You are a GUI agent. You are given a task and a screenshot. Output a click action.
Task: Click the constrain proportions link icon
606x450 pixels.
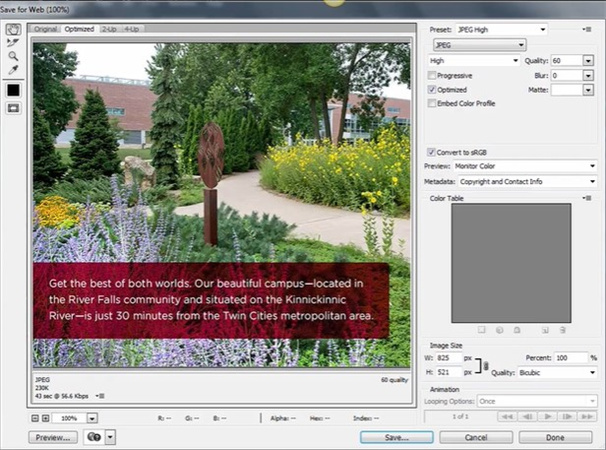pyautogui.click(x=486, y=365)
